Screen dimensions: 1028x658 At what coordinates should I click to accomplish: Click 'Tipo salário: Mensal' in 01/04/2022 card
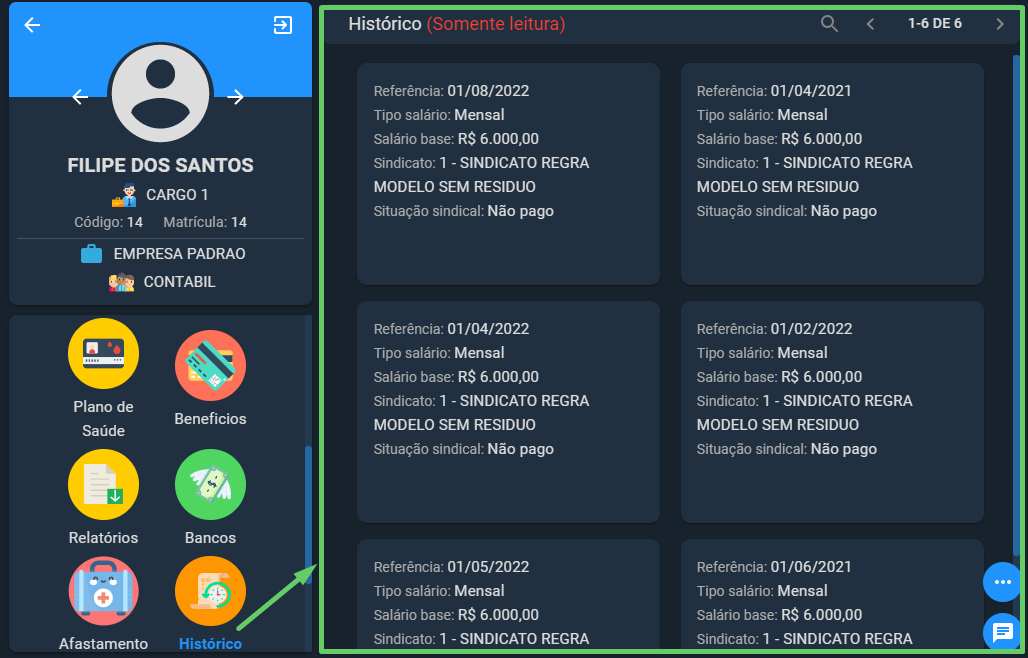(439, 353)
